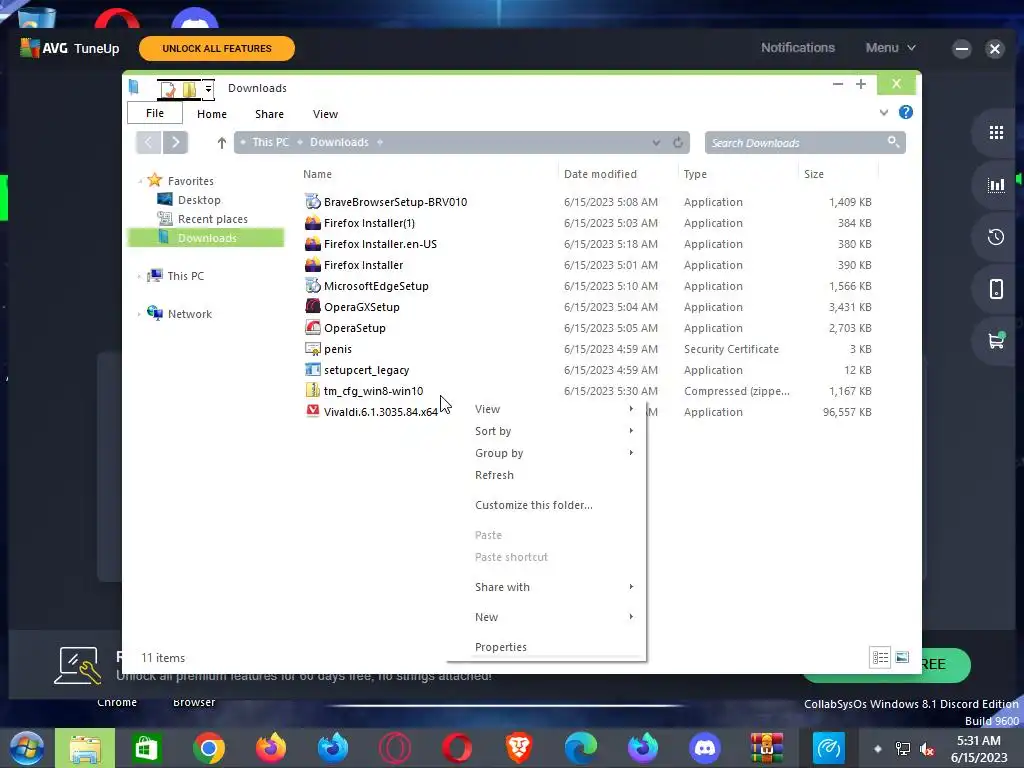
Task: Open AVG TuneUp history clock icon
Action: (996, 237)
